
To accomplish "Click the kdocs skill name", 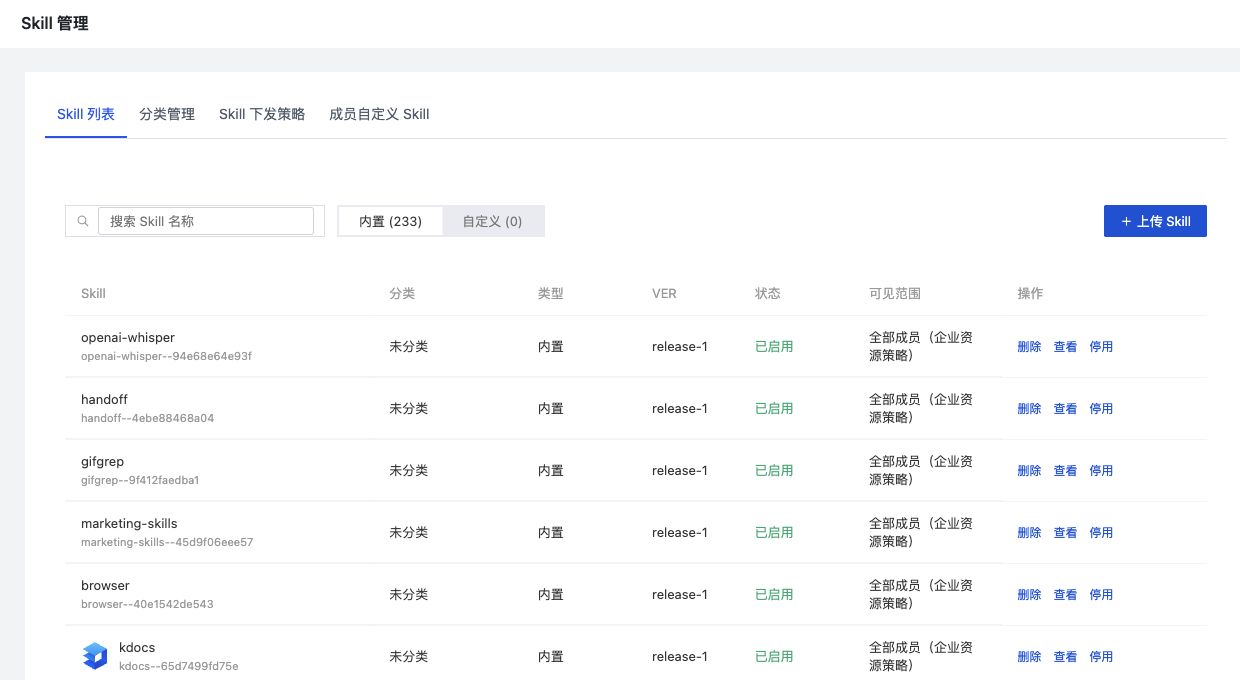I will coord(137,648).
